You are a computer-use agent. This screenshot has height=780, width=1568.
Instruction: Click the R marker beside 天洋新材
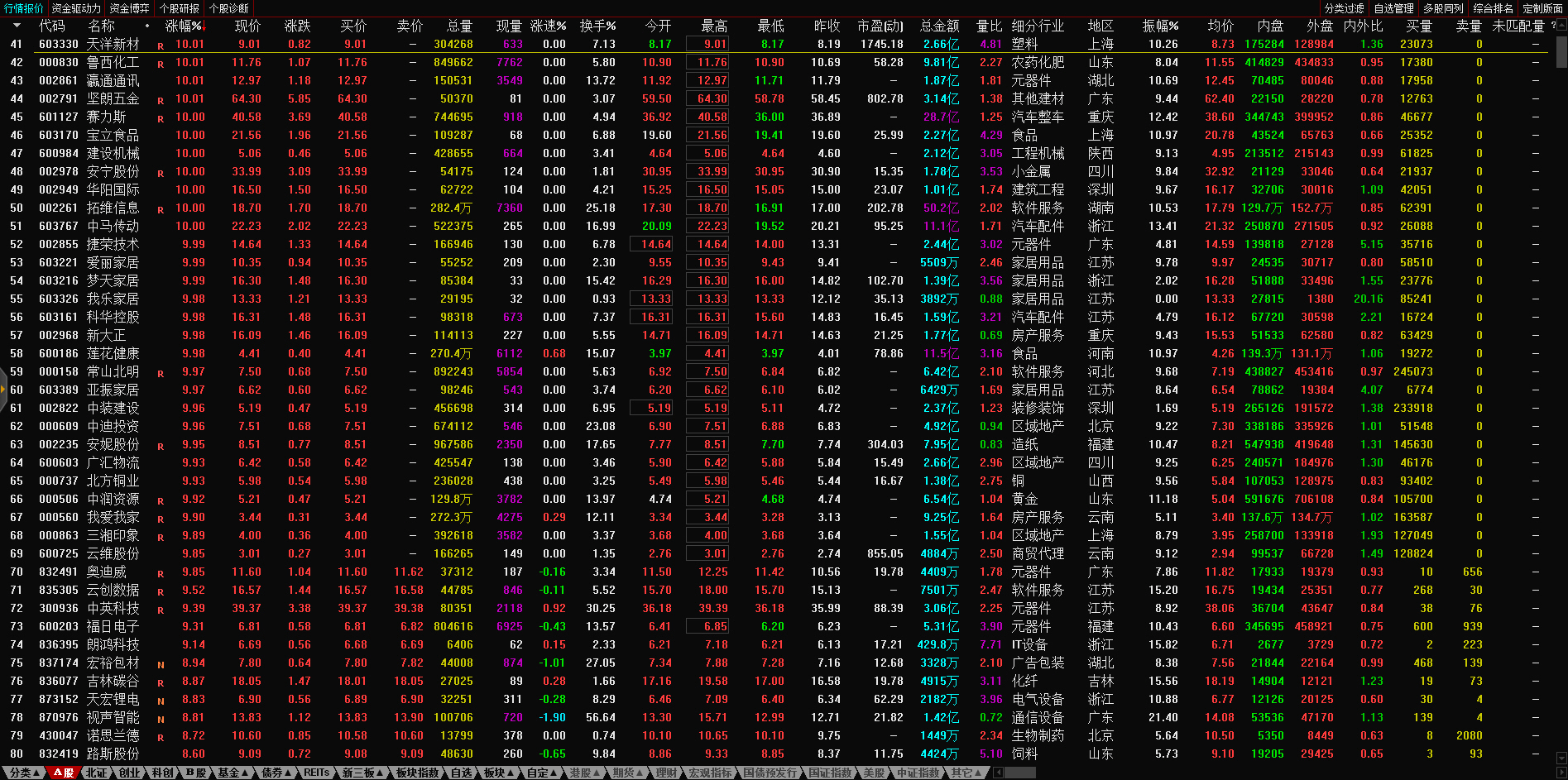(x=161, y=45)
